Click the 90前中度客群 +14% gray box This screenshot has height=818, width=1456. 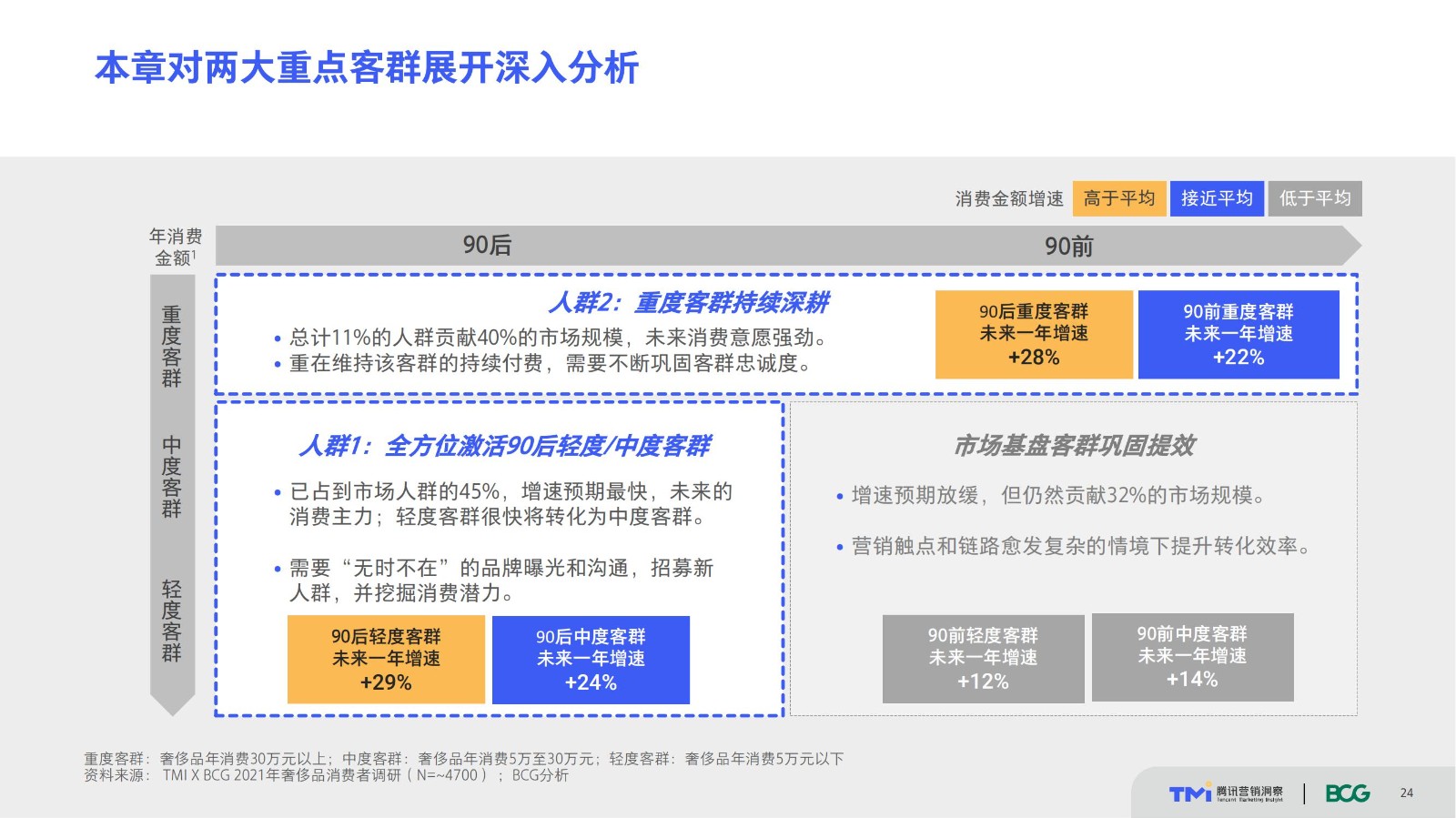point(1192,657)
